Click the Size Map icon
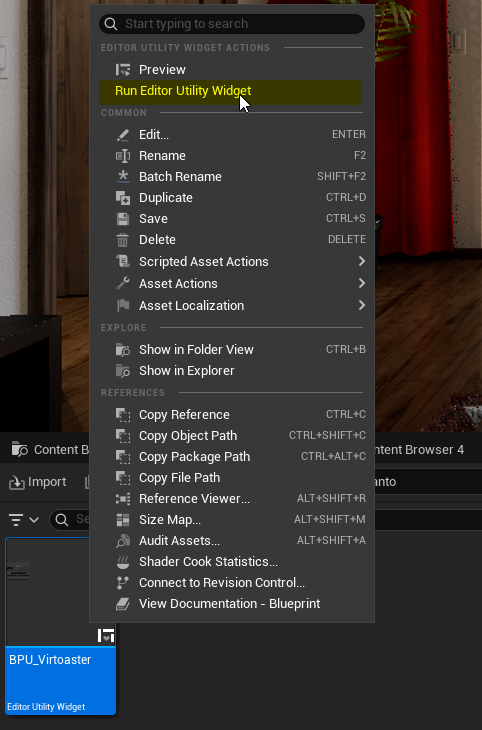This screenshot has height=730, width=482. [123, 520]
